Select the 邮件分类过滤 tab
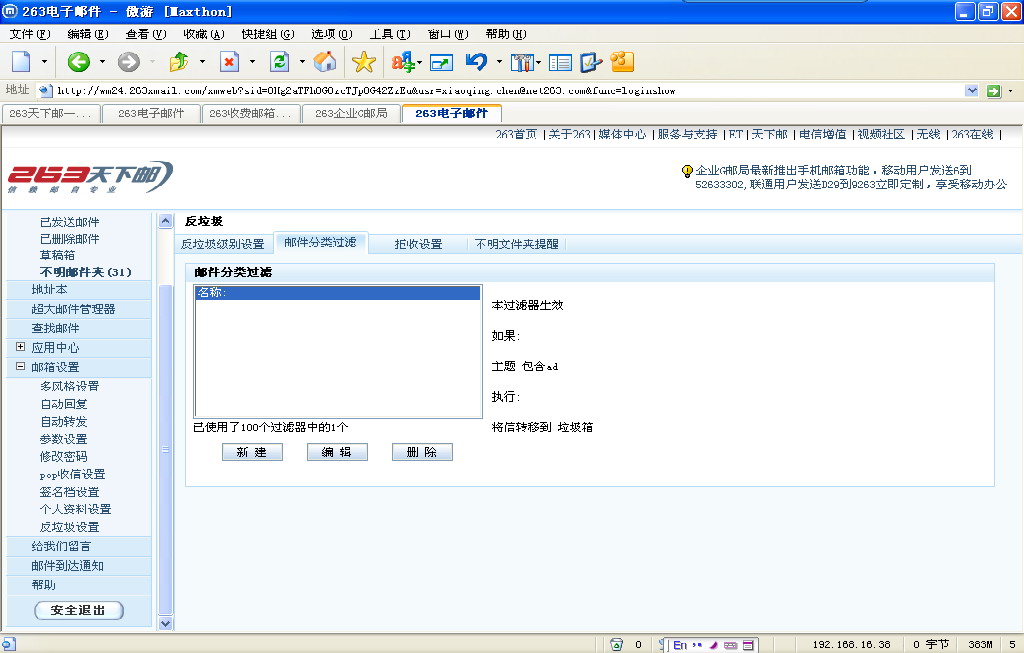1024x653 pixels. (x=321, y=242)
